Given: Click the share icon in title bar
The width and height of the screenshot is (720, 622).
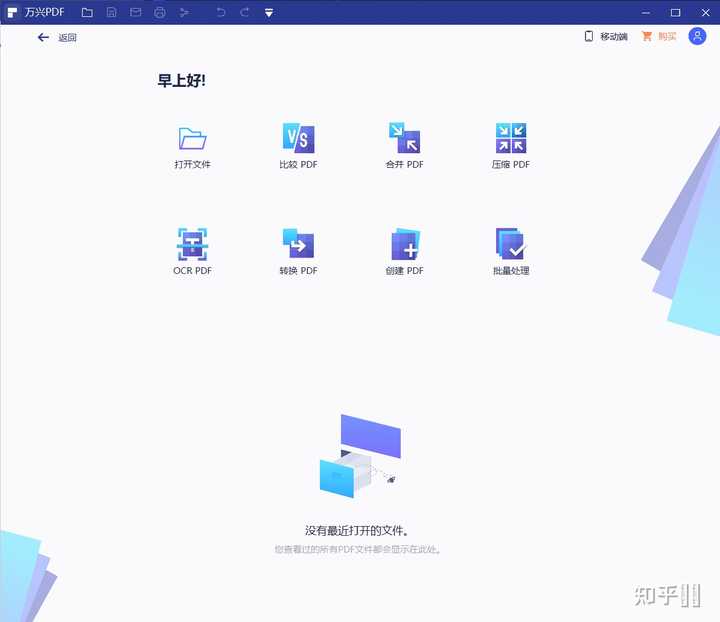Looking at the screenshot, I should point(184,12).
